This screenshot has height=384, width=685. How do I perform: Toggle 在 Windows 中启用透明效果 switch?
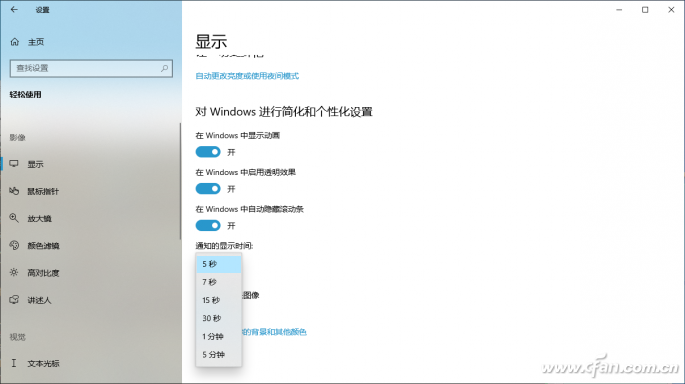click(x=208, y=189)
